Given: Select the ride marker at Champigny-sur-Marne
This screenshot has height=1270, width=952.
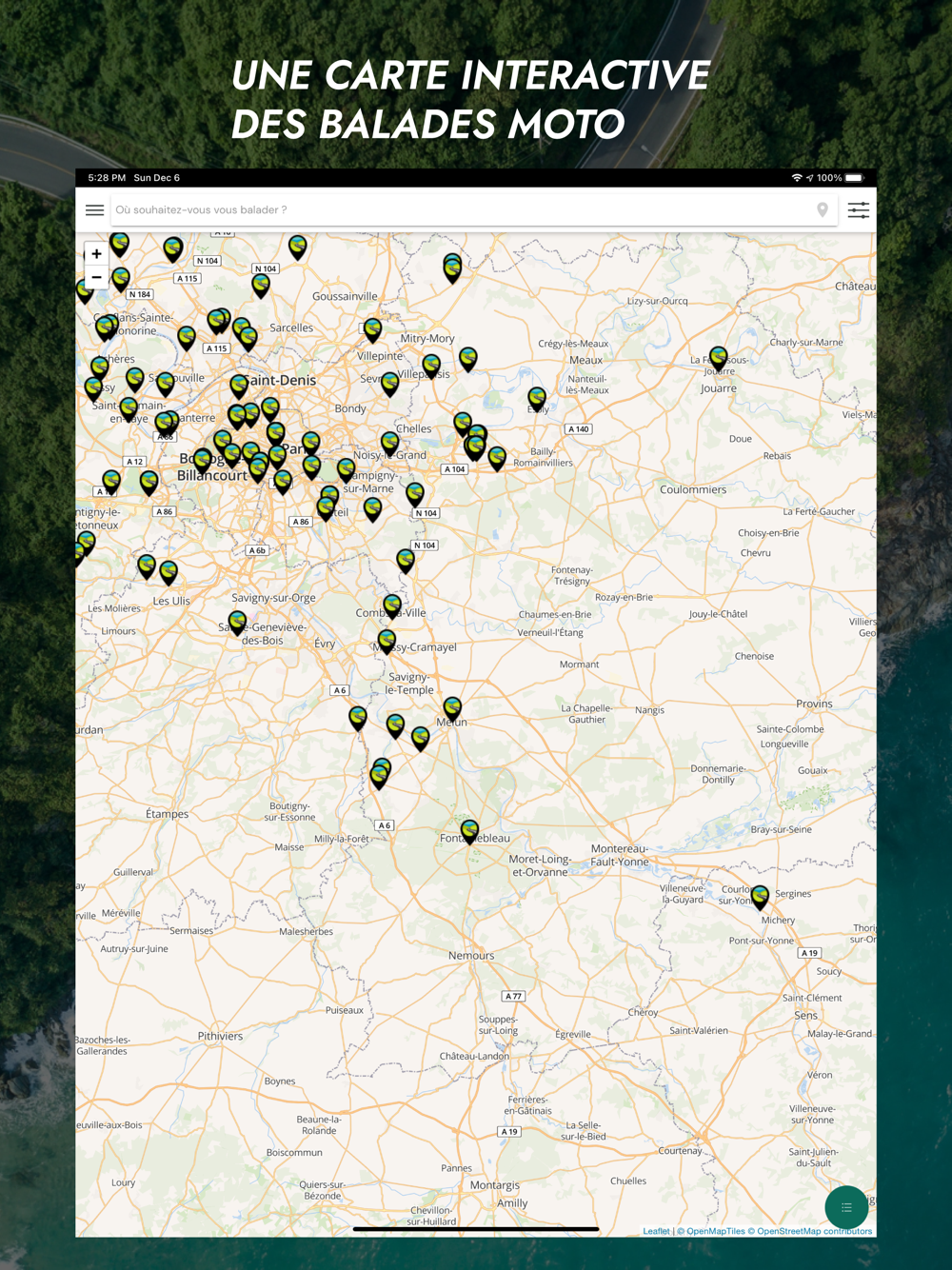Looking at the screenshot, I should click(346, 469).
